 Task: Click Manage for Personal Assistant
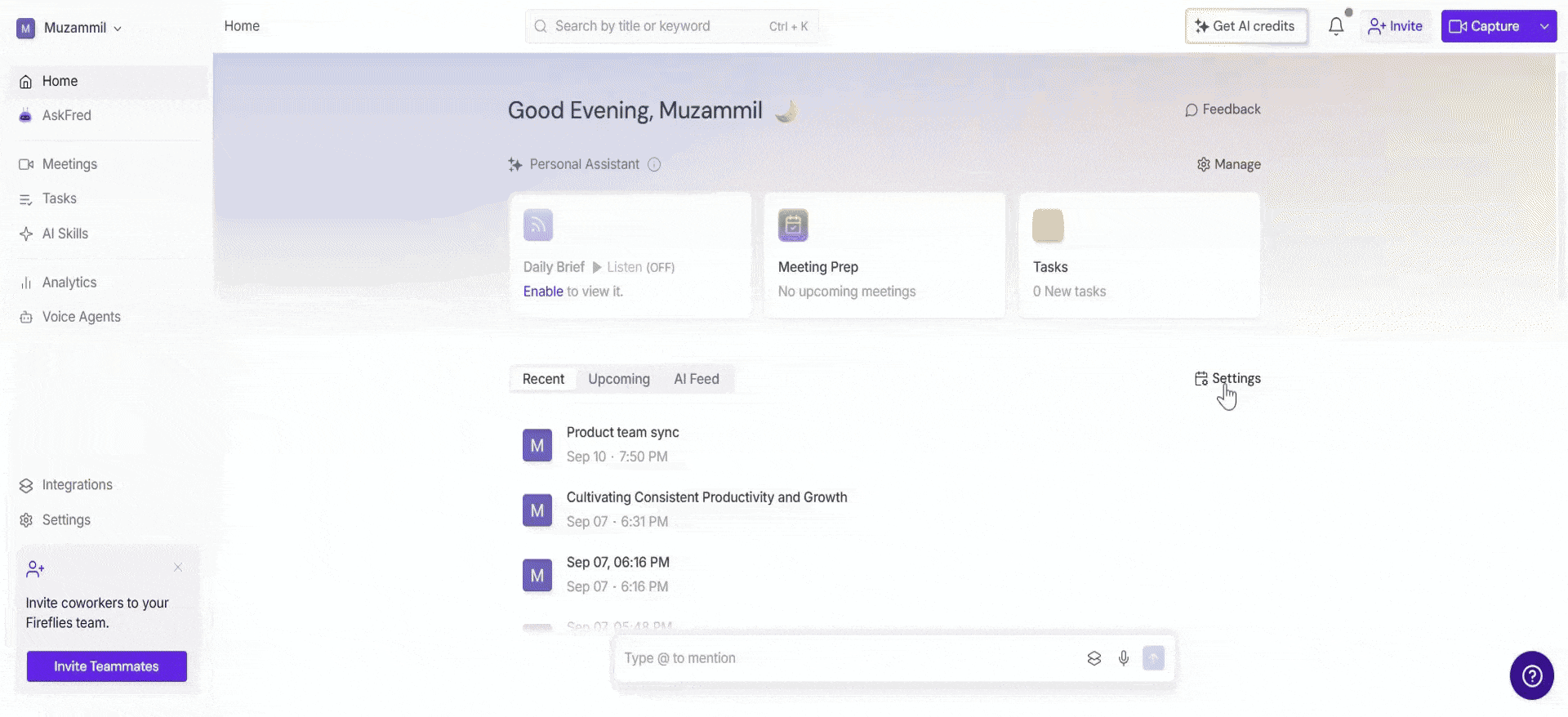point(1229,165)
